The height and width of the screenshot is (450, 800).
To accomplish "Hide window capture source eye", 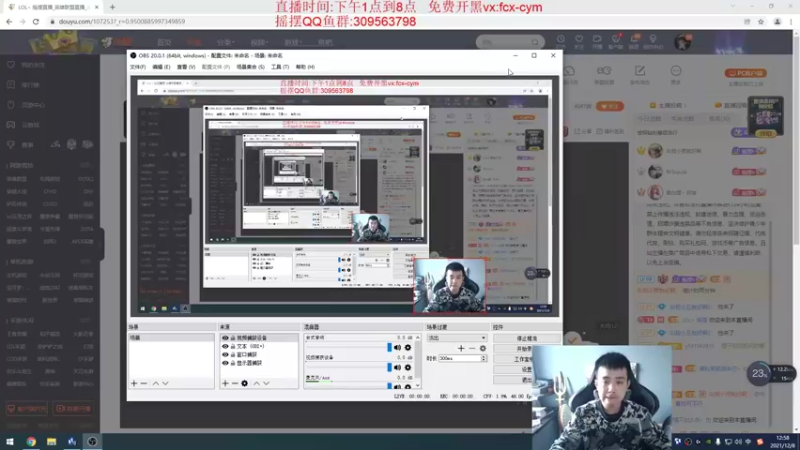I will (x=225, y=355).
